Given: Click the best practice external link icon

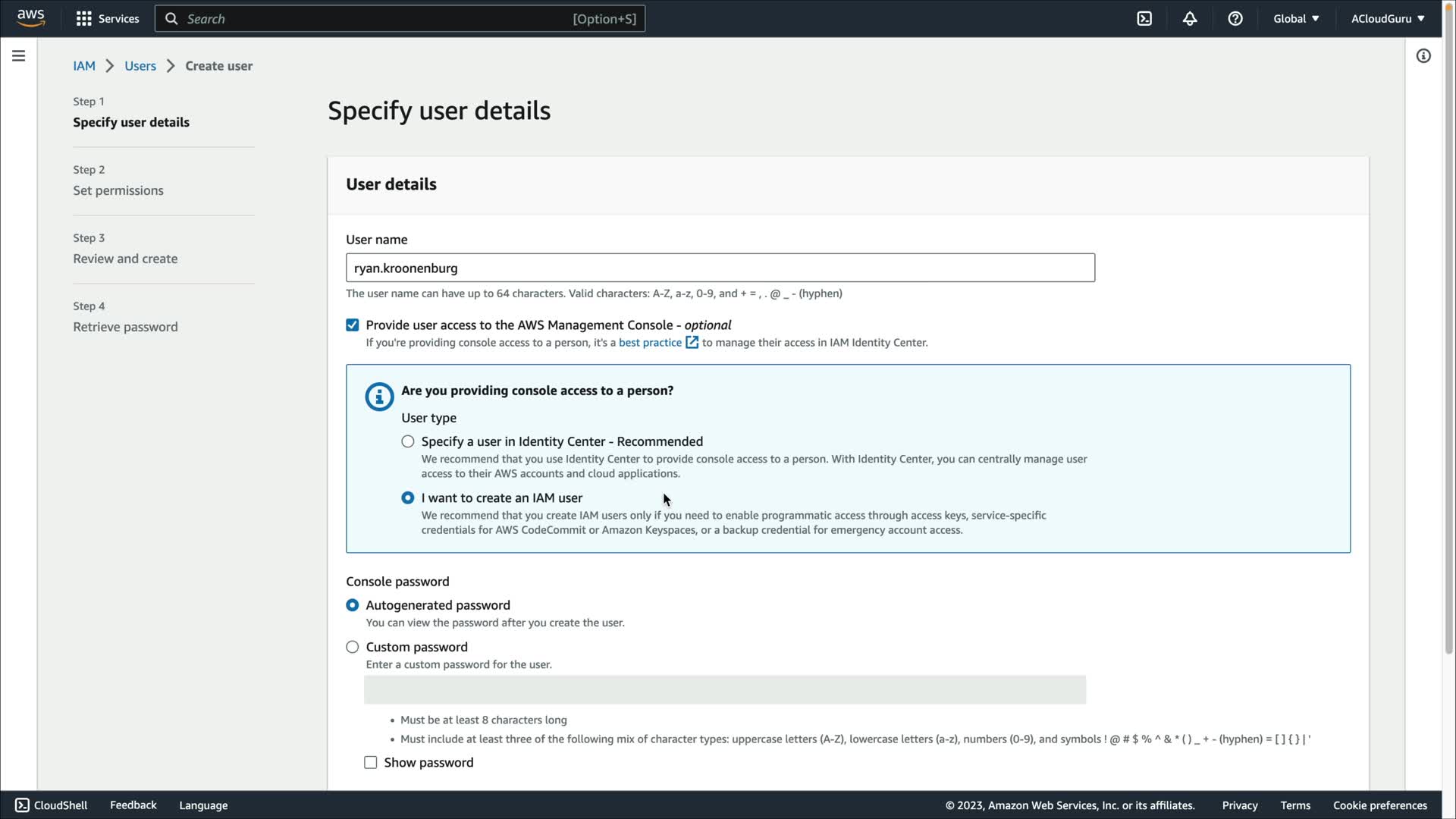Looking at the screenshot, I should (x=692, y=343).
